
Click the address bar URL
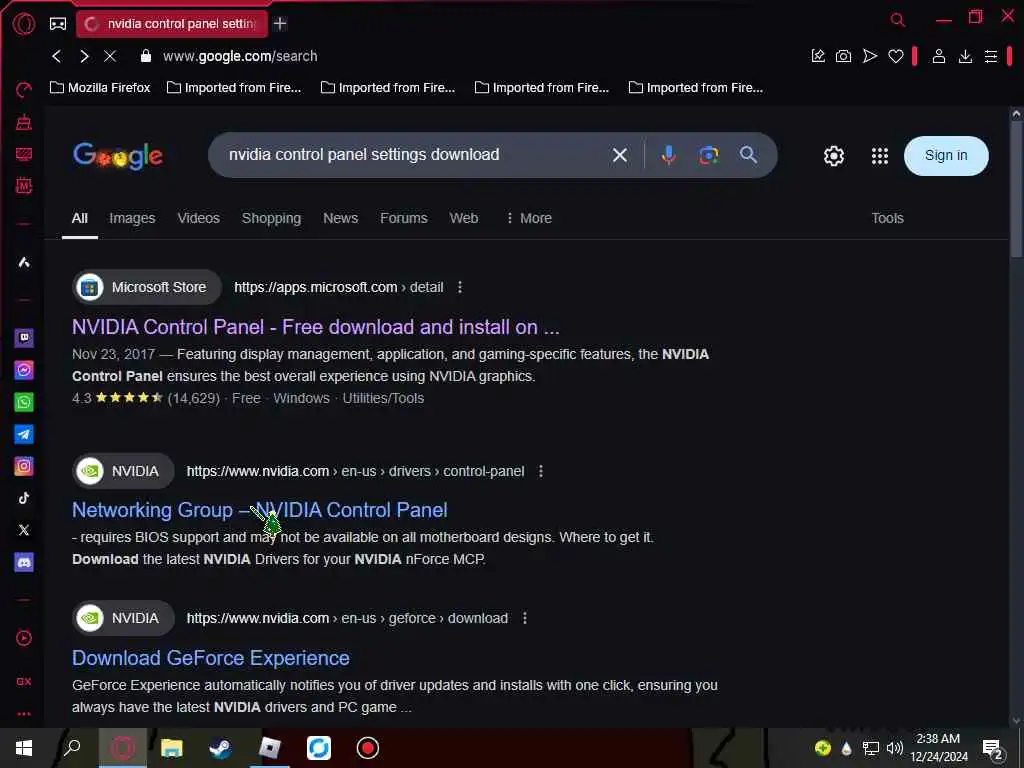tap(240, 56)
